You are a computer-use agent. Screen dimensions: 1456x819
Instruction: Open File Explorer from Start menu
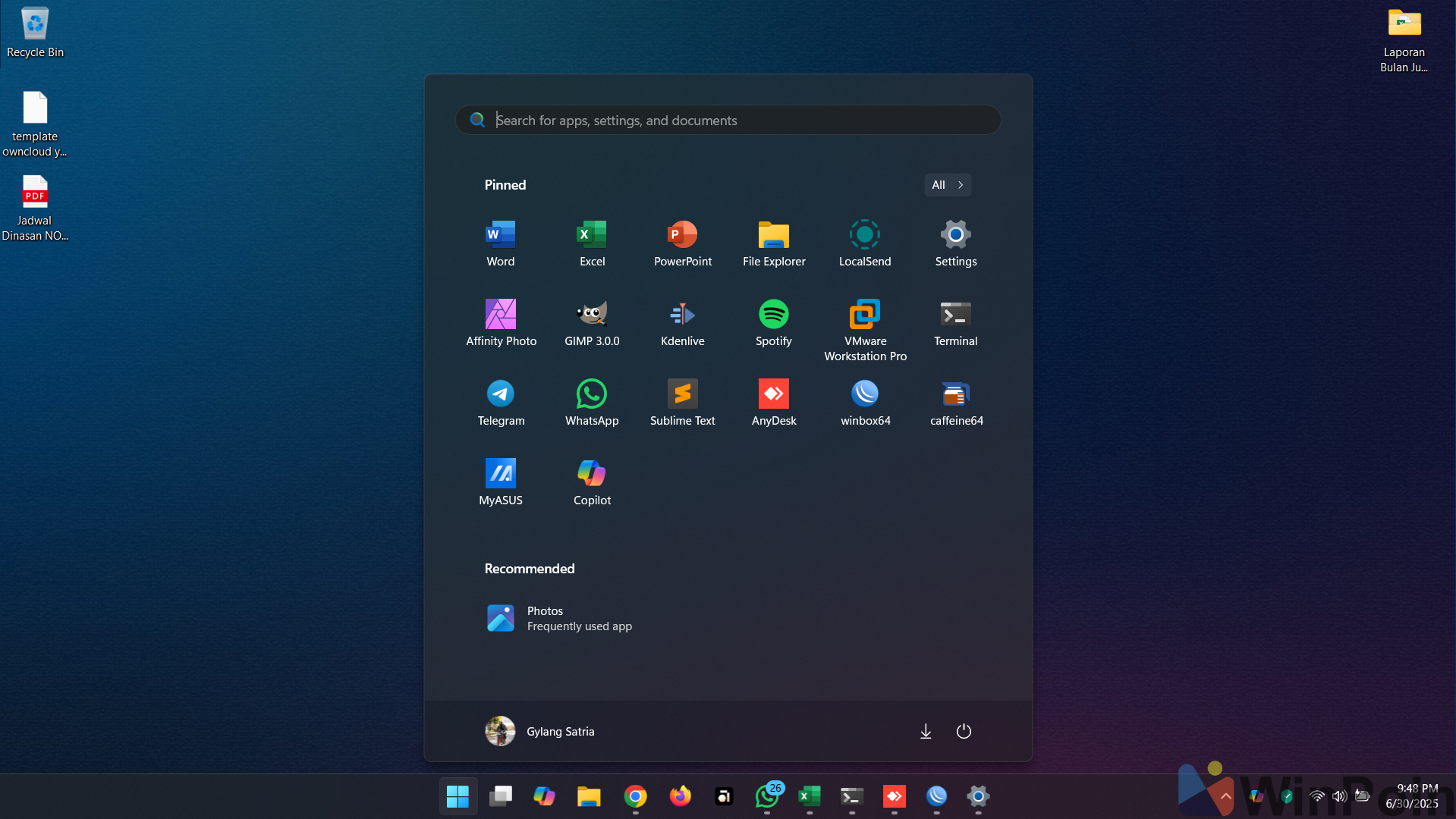tap(774, 244)
